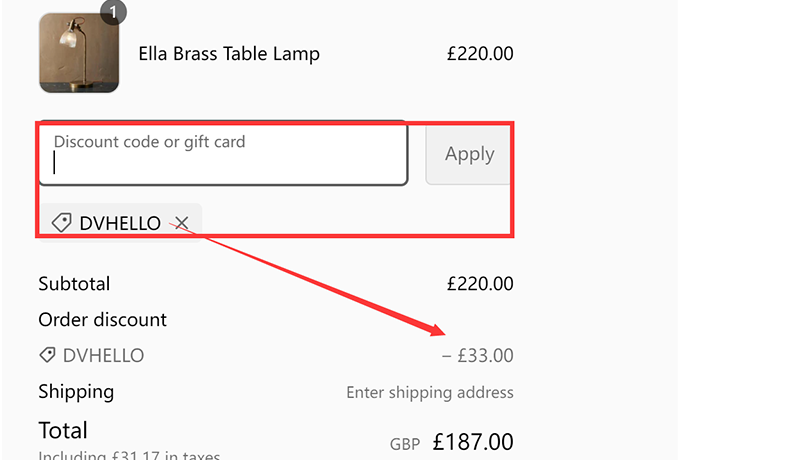Click the quantity badge on the lamp image
This screenshot has width=800, height=460.
(x=113, y=13)
